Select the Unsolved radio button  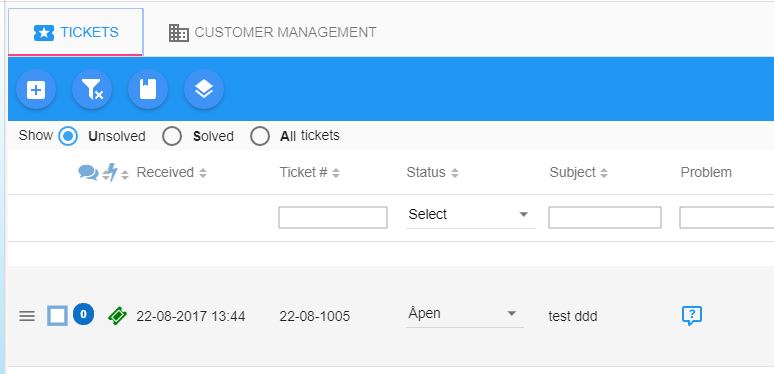point(68,136)
